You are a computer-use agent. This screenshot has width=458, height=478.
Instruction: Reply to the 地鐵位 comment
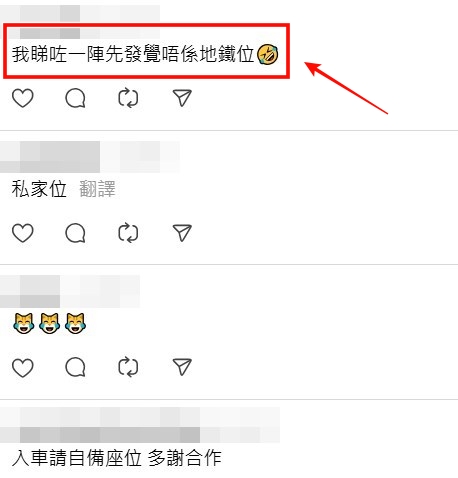coord(75,98)
